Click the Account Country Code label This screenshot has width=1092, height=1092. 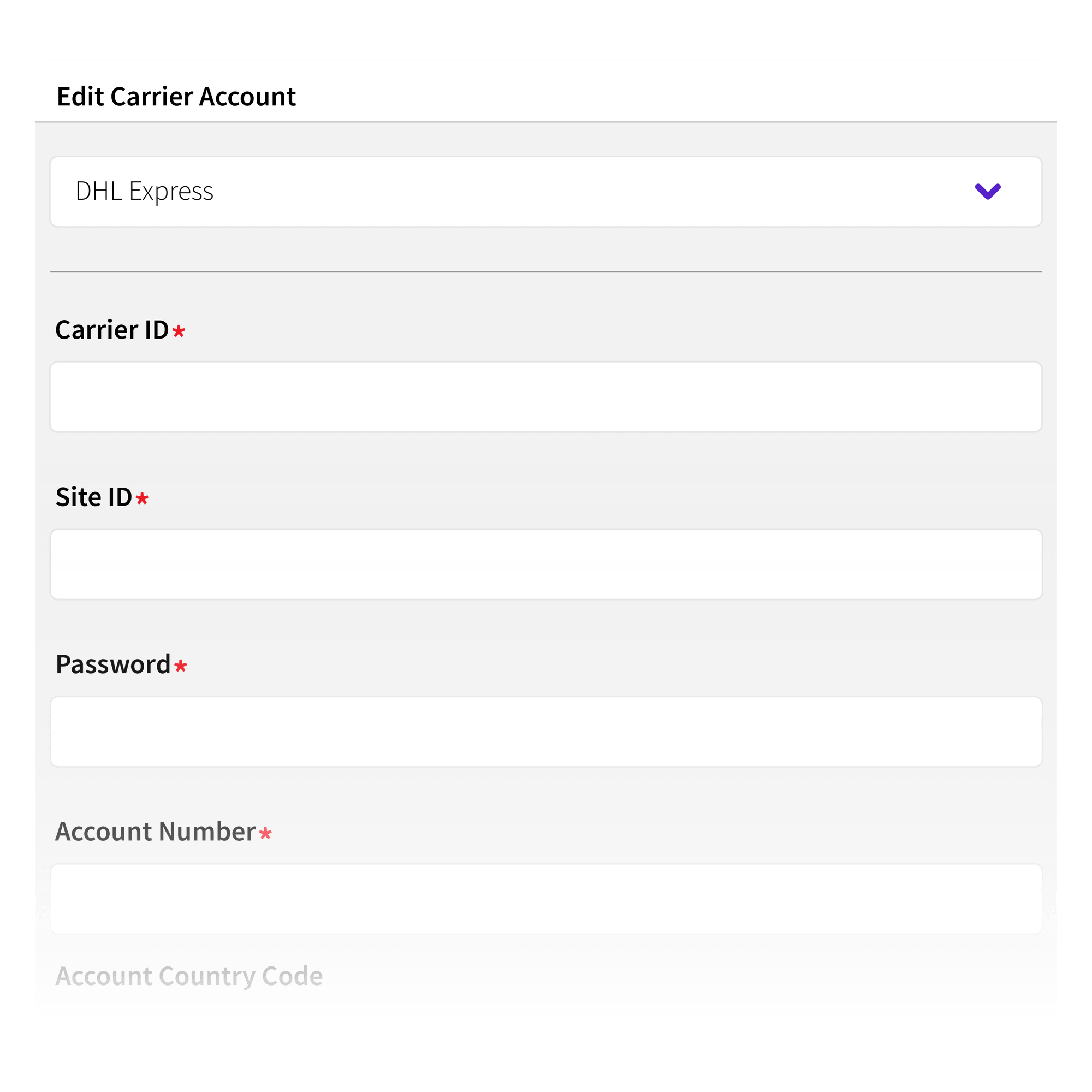click(x=189, y=976)
